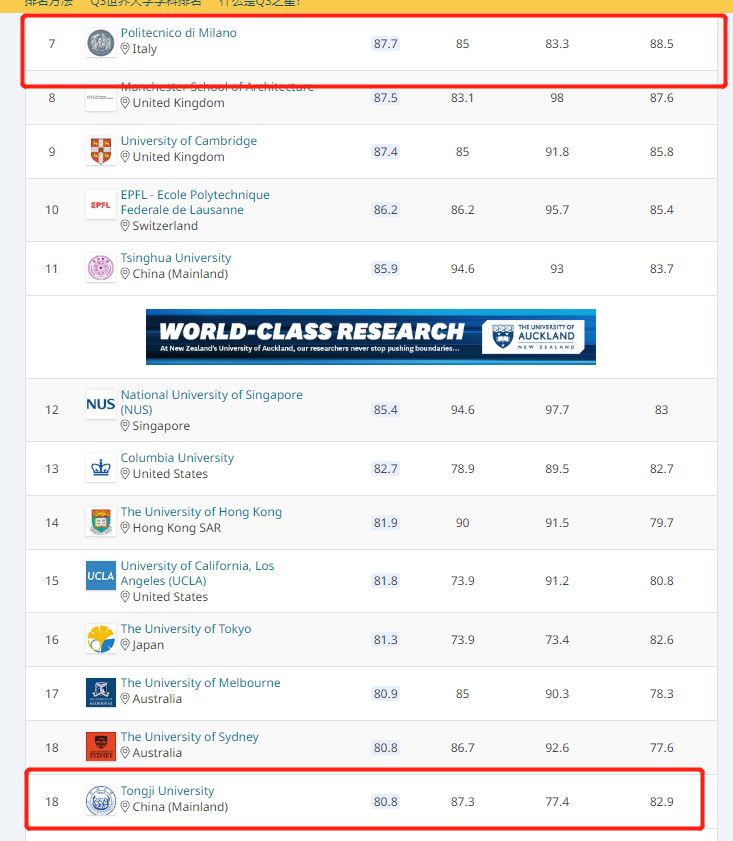Click the NUS logo
This screenshot has height=841, width=733.
click(101, 404)
